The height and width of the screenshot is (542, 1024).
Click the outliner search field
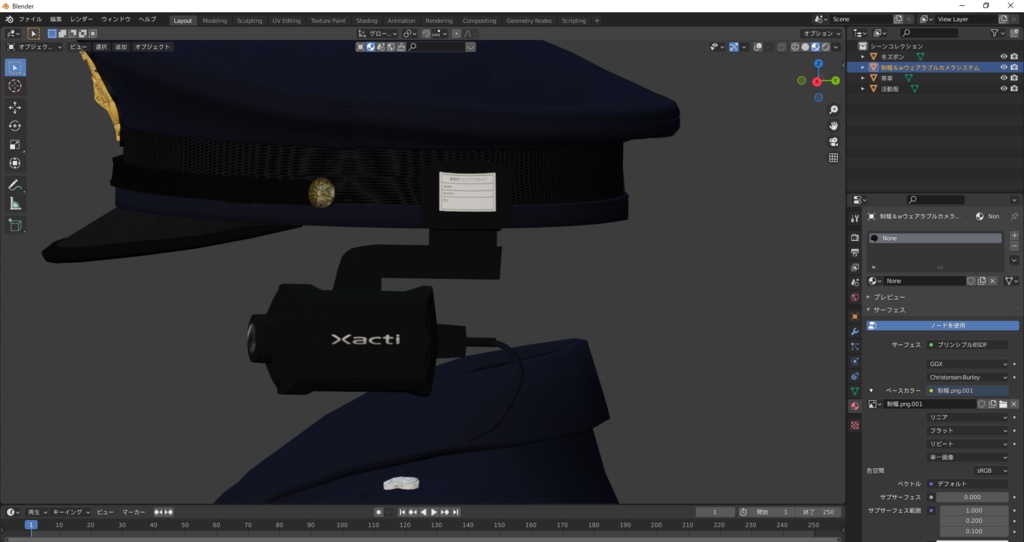coord(929,33)
